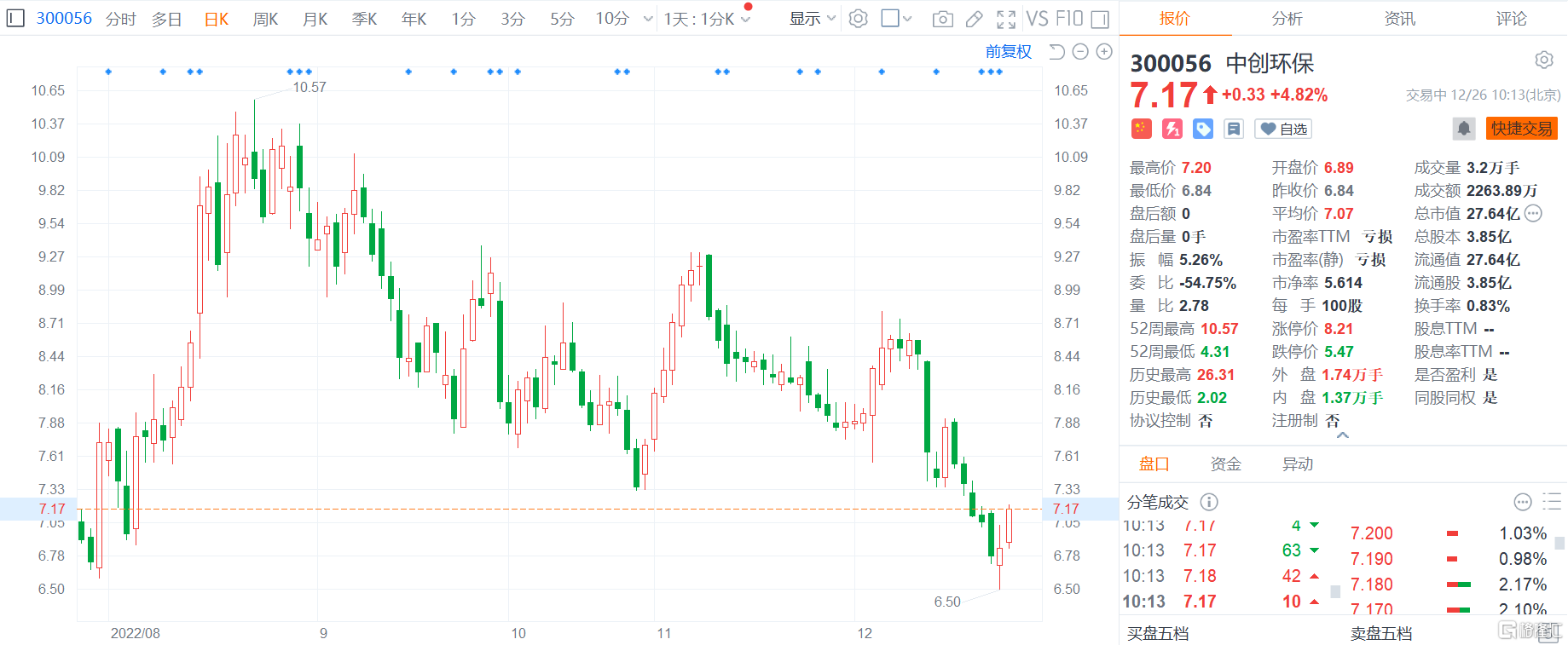Open the 1天:1分K dropdown

click(708, 19)
